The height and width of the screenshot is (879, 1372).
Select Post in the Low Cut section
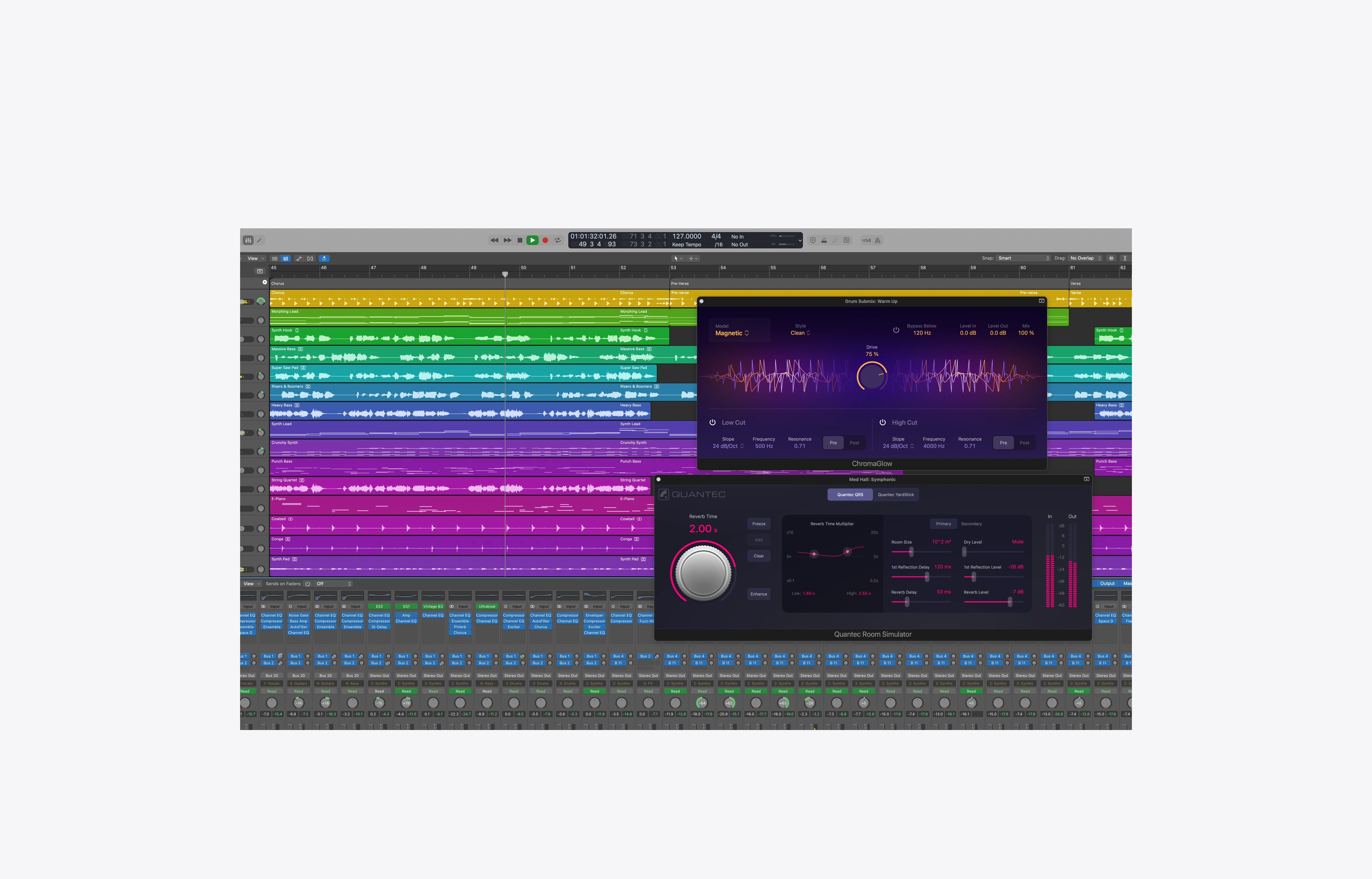(854, 443)
